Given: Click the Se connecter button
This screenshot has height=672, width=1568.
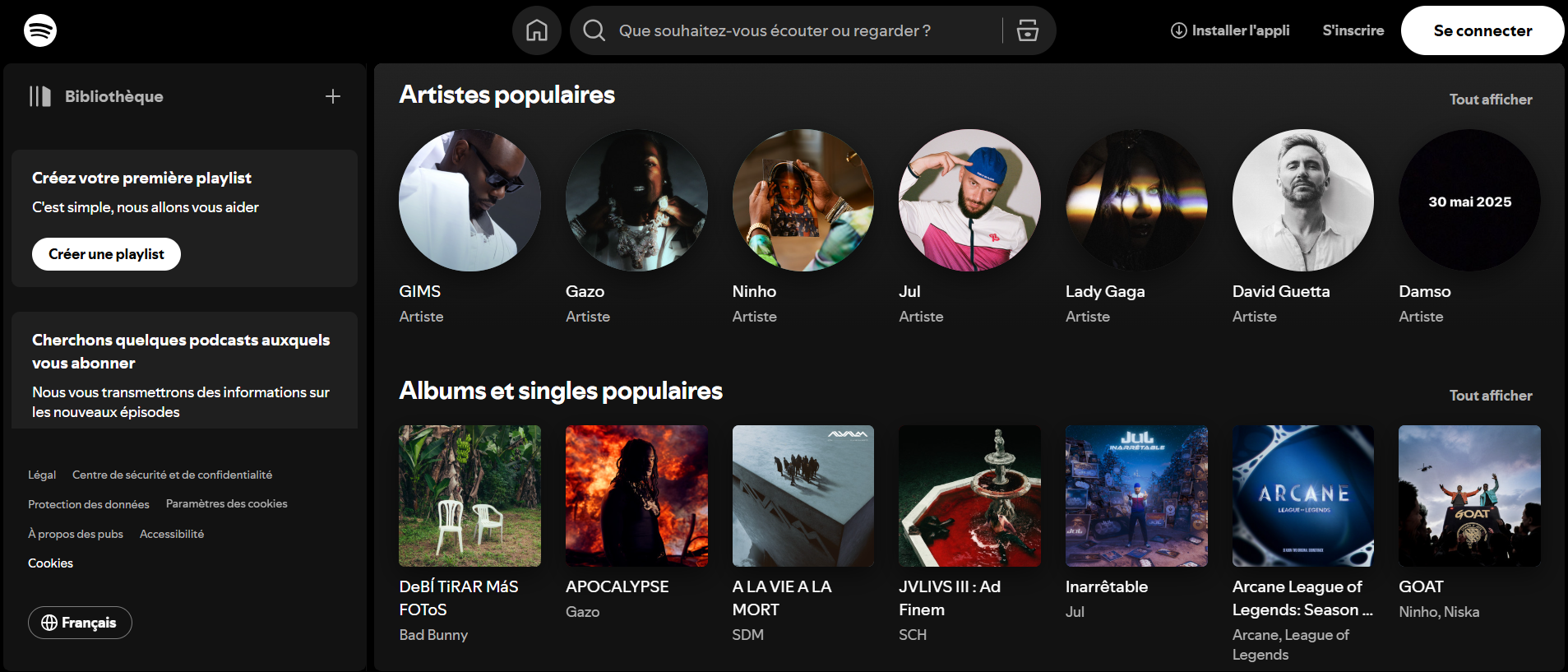Looking at the screenshot, I should point(1482,30).
